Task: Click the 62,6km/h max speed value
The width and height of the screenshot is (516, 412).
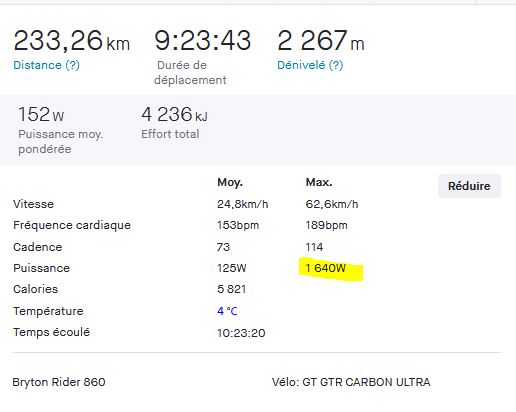Action: point(332,204)
